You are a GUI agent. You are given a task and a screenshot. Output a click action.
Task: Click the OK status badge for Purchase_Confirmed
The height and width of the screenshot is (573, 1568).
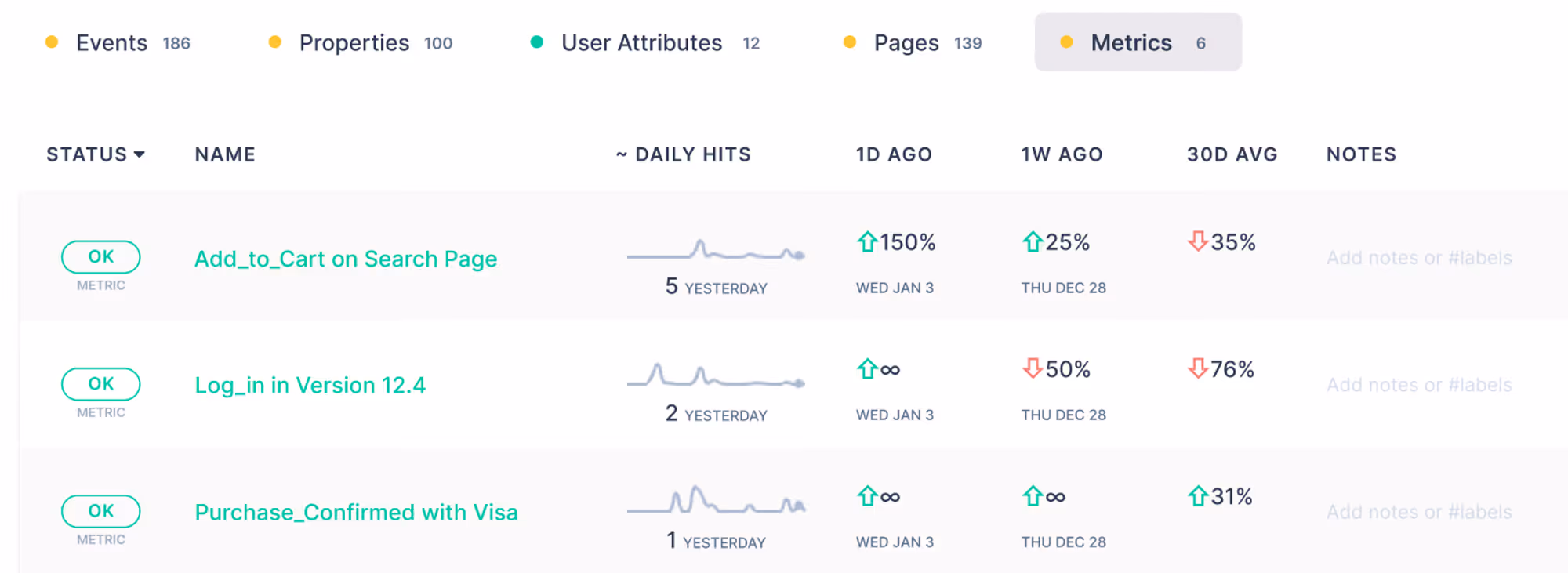click(101, 510)
